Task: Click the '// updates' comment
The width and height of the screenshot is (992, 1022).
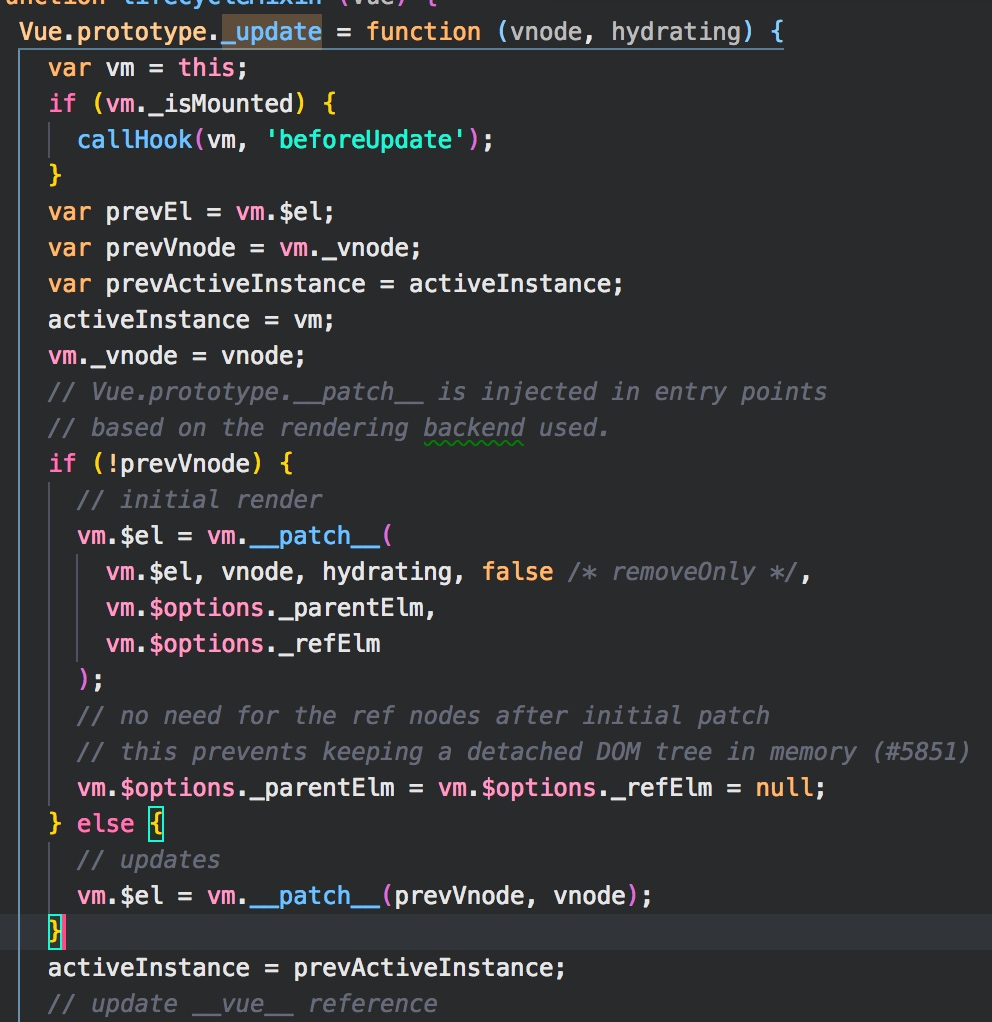Action: (149, 860)
